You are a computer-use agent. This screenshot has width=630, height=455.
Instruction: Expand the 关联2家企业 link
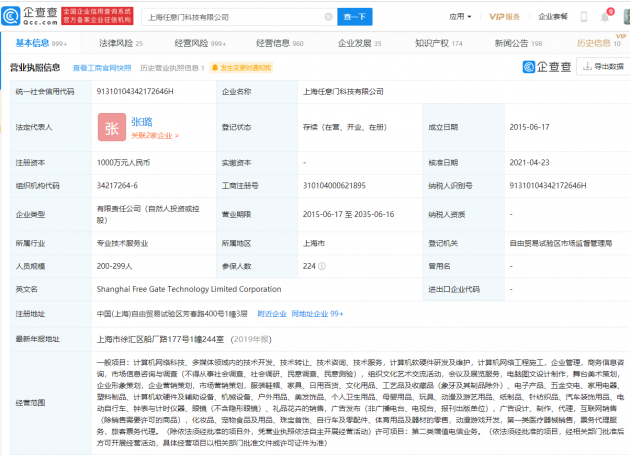[x=155, y=136]
